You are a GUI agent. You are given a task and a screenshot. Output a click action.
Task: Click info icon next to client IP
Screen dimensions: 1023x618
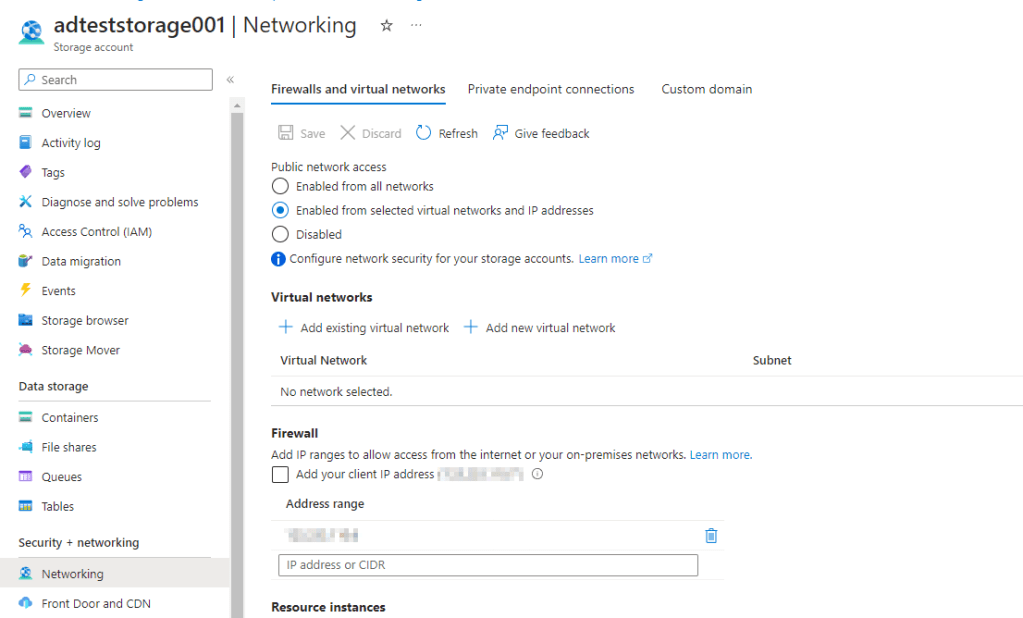click(537, 474)
